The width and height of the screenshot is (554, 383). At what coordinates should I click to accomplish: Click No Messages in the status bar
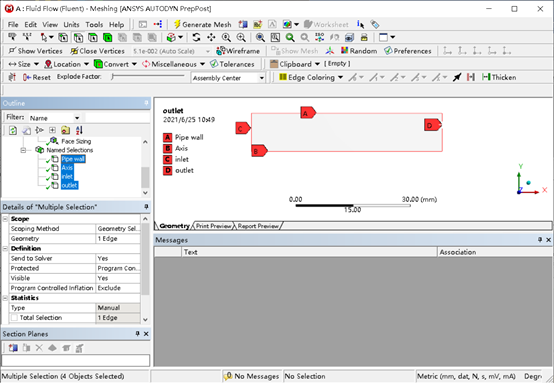click(252, 376)
